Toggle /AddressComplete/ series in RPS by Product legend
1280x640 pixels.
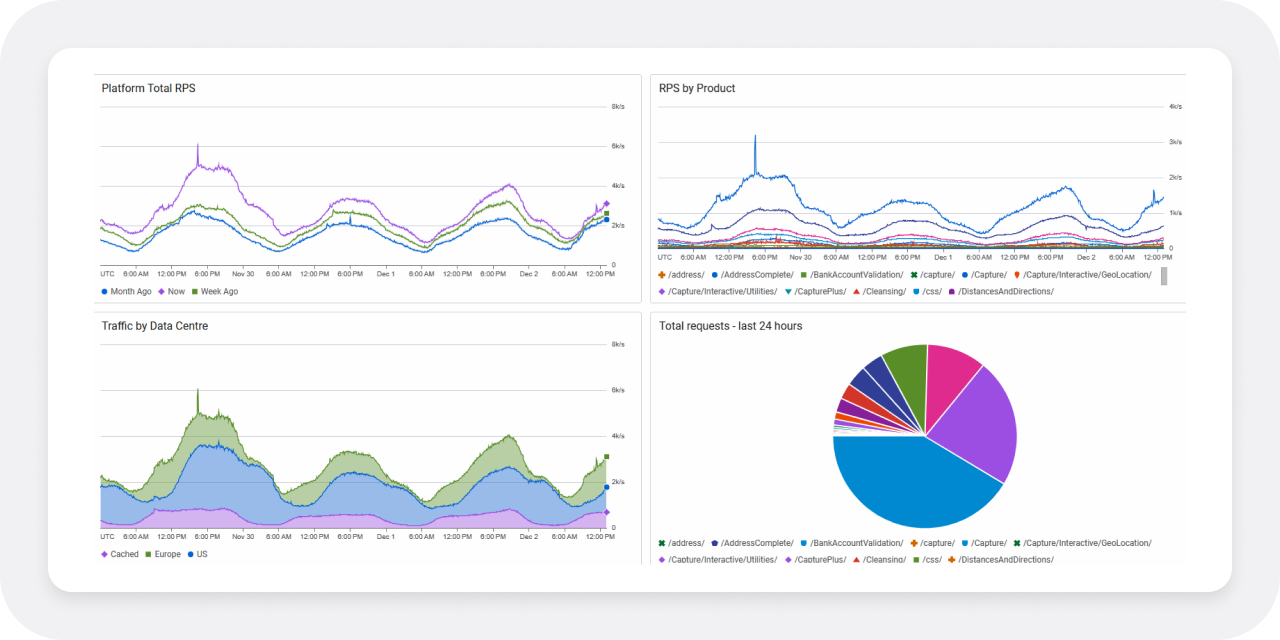[x=757, y=275]
